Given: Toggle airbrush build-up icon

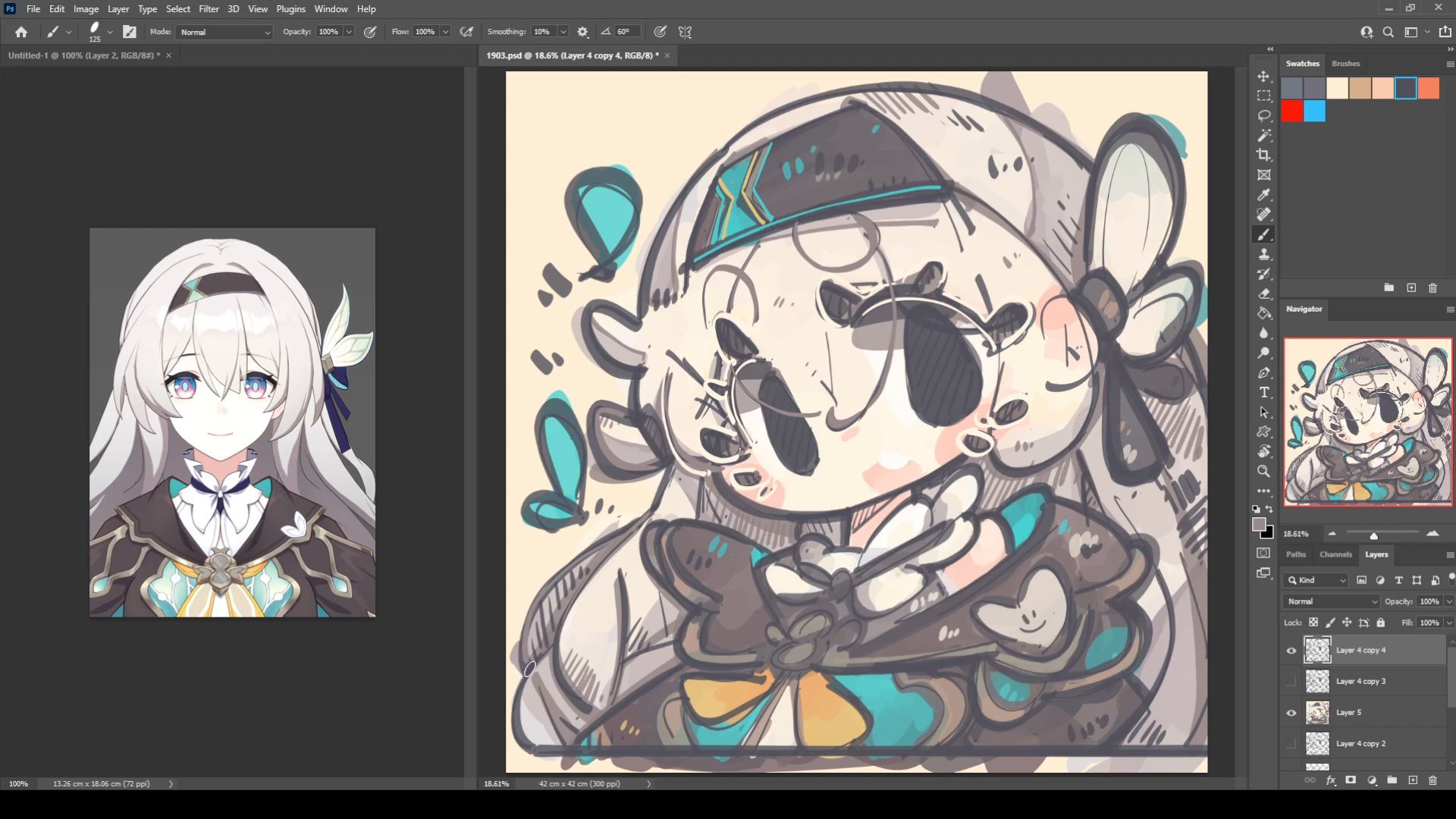Looking at the screenshot, I should tap(466, 32).
